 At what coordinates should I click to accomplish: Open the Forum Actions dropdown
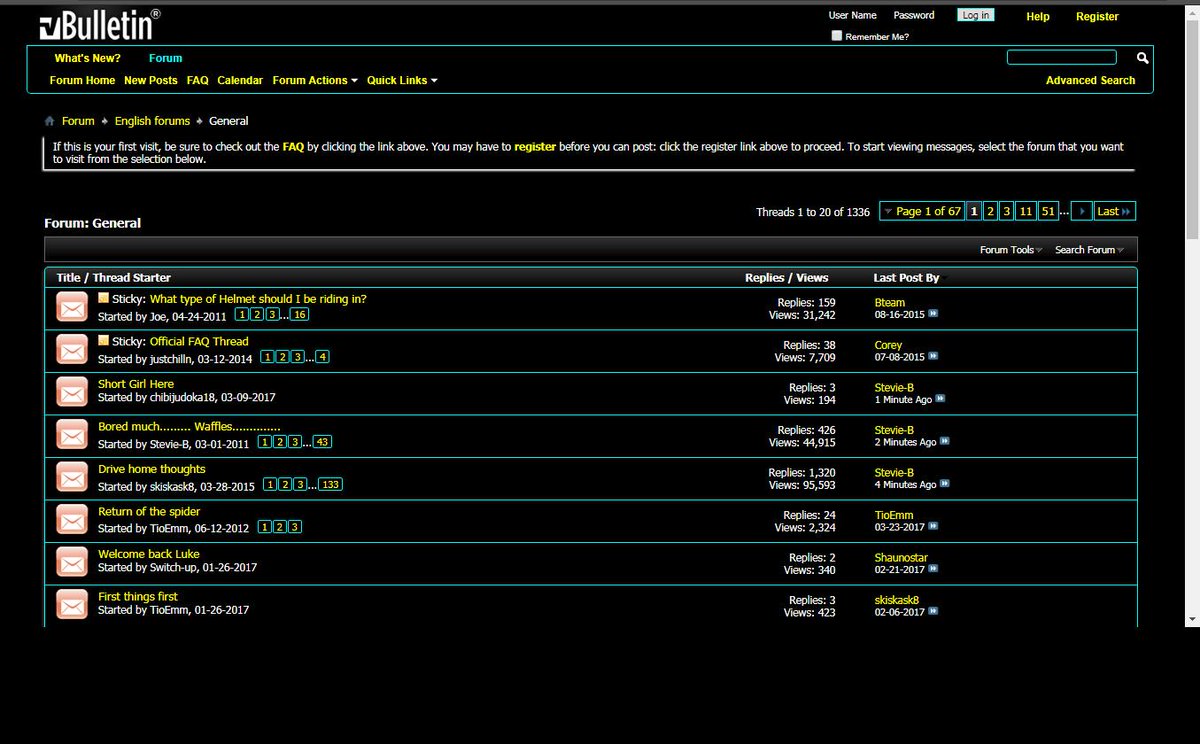click(315, 80)
